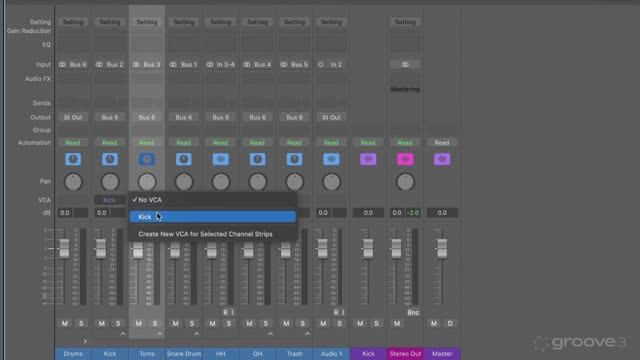The width and height of the screenshot is (640, 360).
Task: Click the Trash channel strip icon
Action: coord(294,159)
